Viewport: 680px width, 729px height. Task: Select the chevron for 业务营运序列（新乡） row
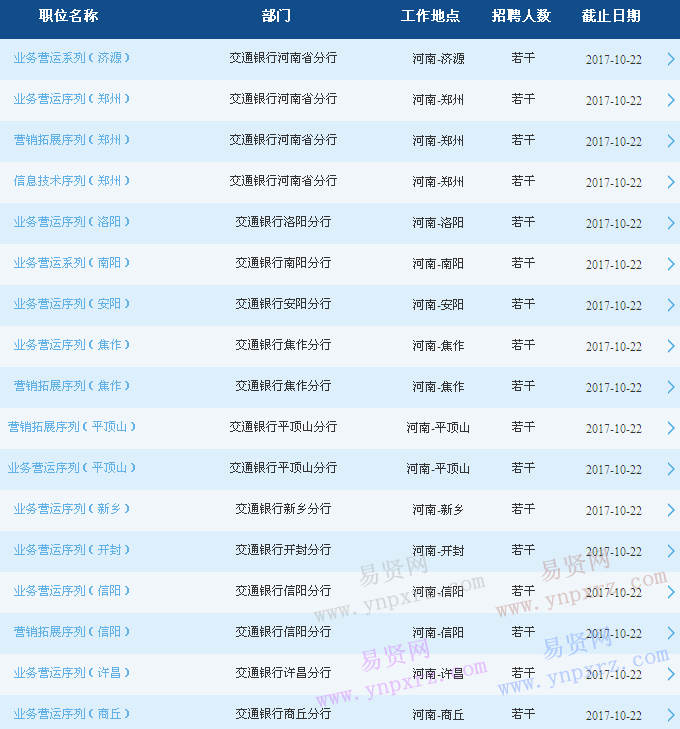pos(671,510)
